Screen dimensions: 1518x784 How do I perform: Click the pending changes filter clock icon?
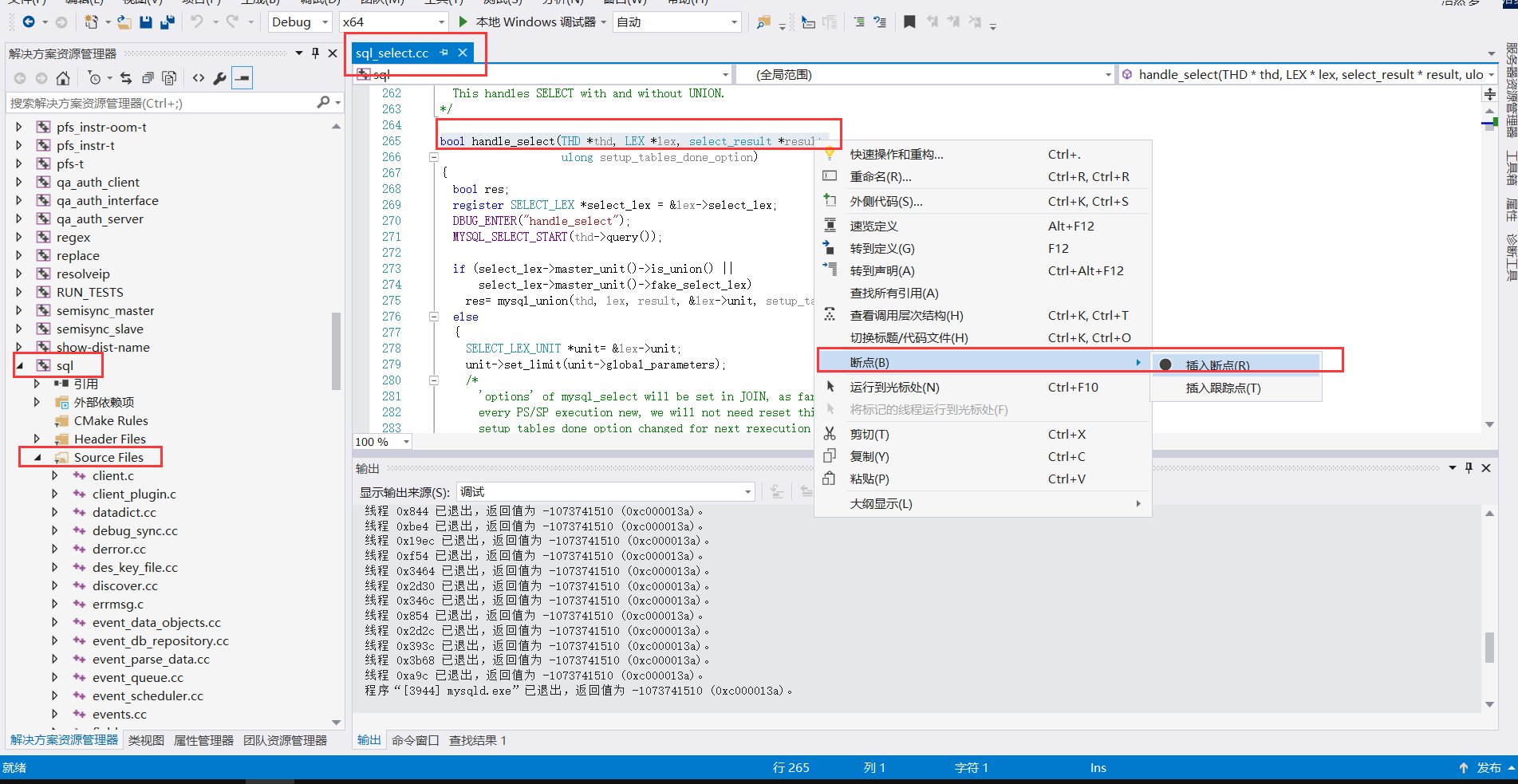(x=94, y=77)
